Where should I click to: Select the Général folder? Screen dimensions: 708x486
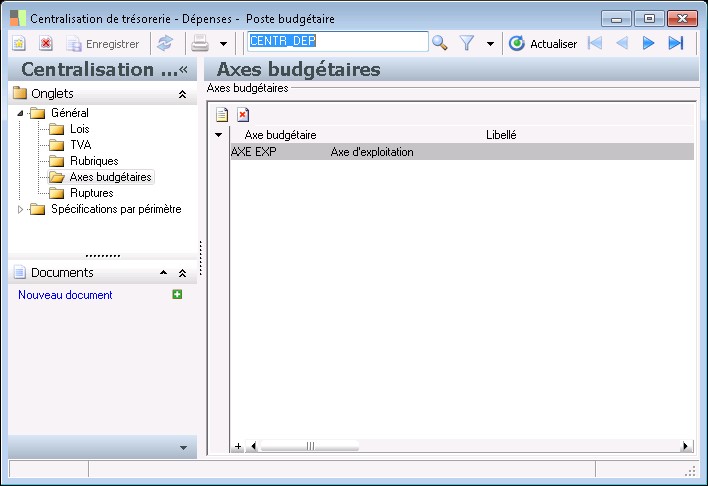point(70,113)
